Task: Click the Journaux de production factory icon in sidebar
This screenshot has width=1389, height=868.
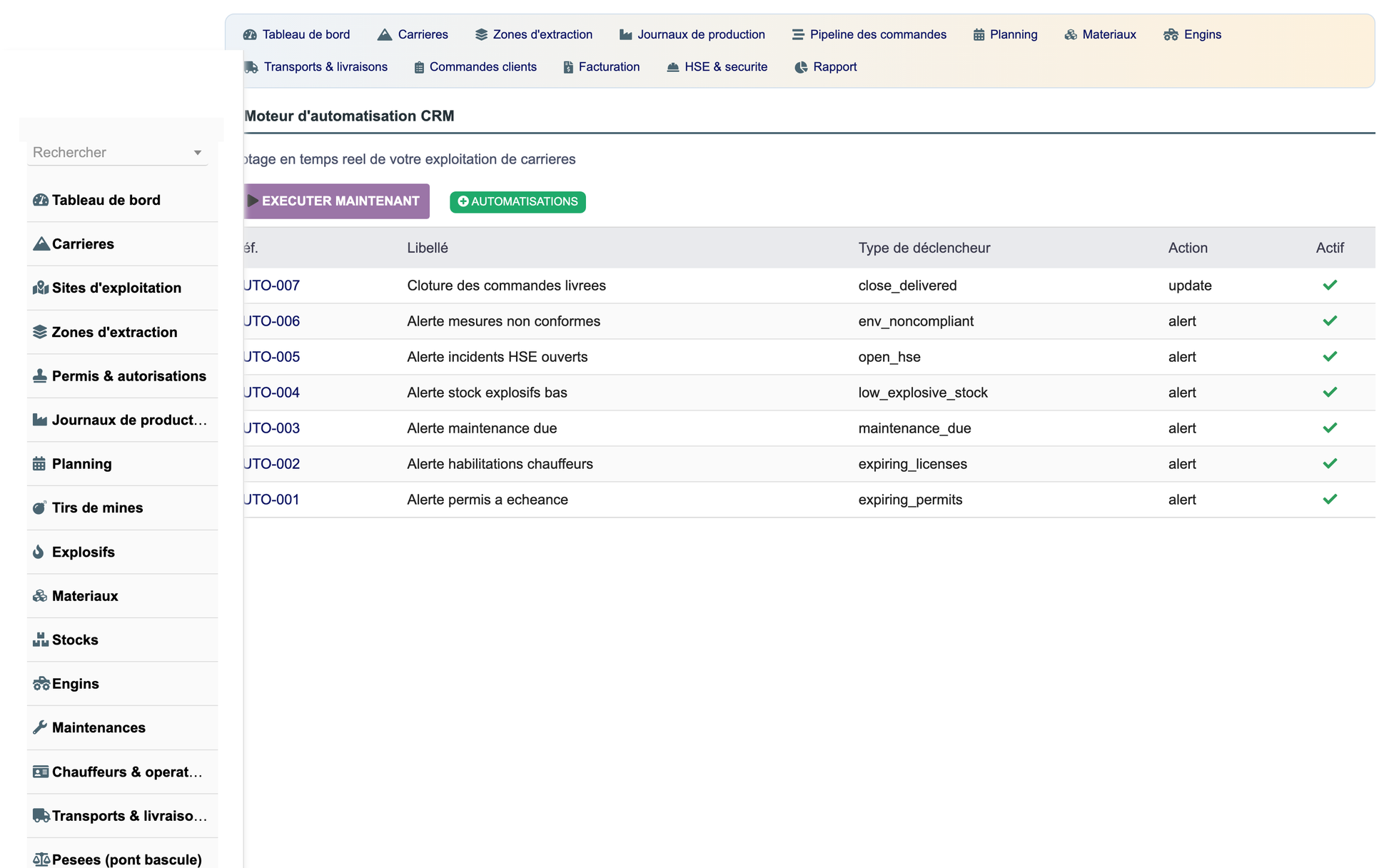Action: click(40, 420)
